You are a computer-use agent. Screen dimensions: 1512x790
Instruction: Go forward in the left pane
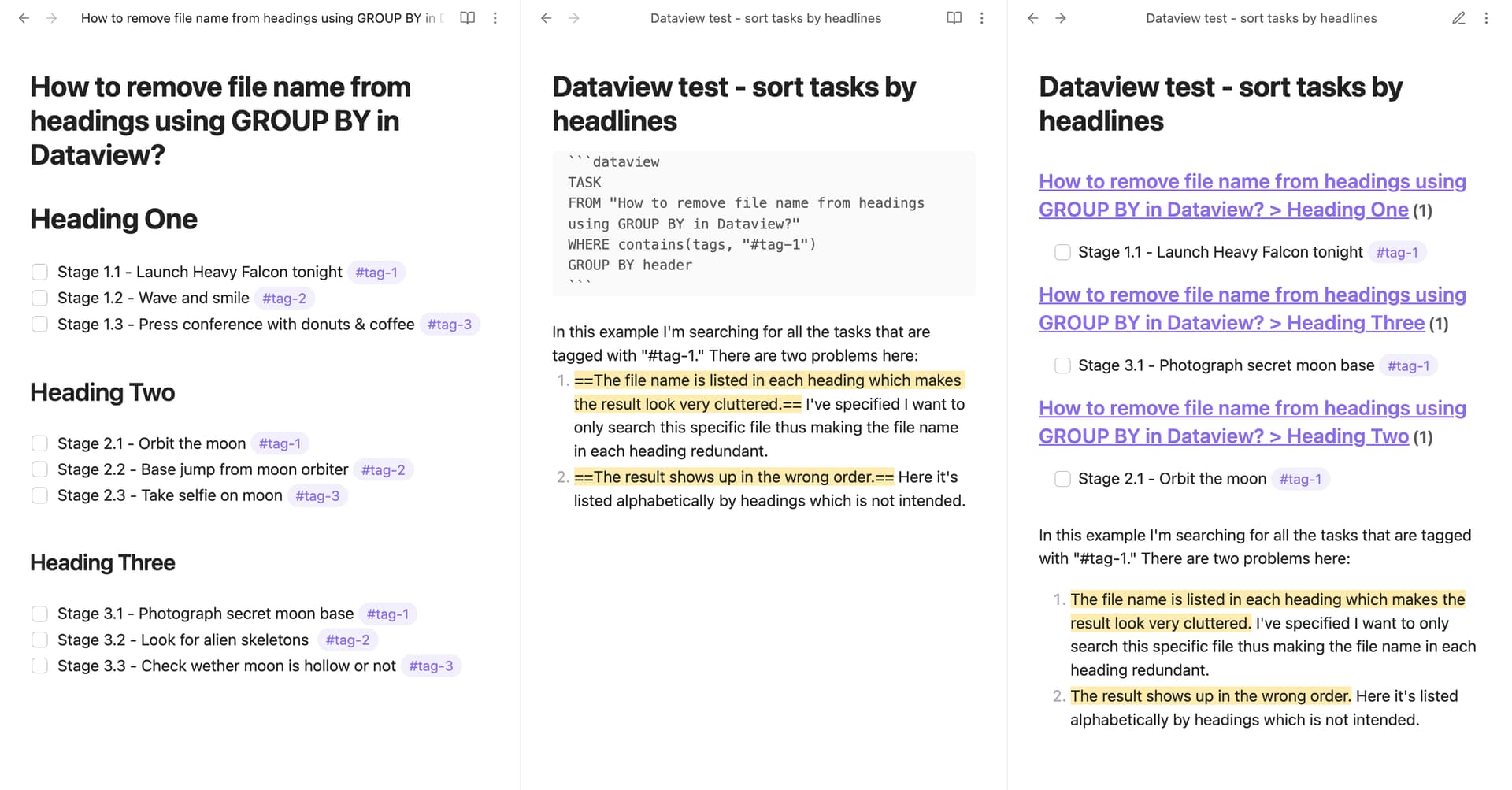pyautogui.click(x=52, y=18)
